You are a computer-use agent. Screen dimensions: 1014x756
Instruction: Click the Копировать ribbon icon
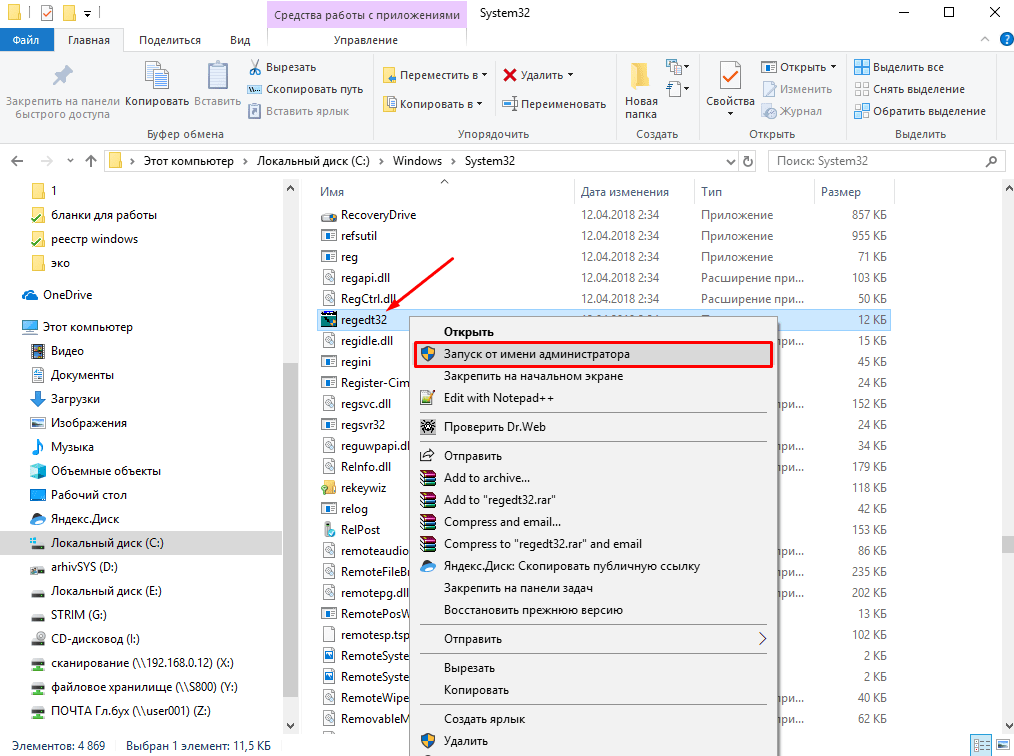(x=156, y=76)
